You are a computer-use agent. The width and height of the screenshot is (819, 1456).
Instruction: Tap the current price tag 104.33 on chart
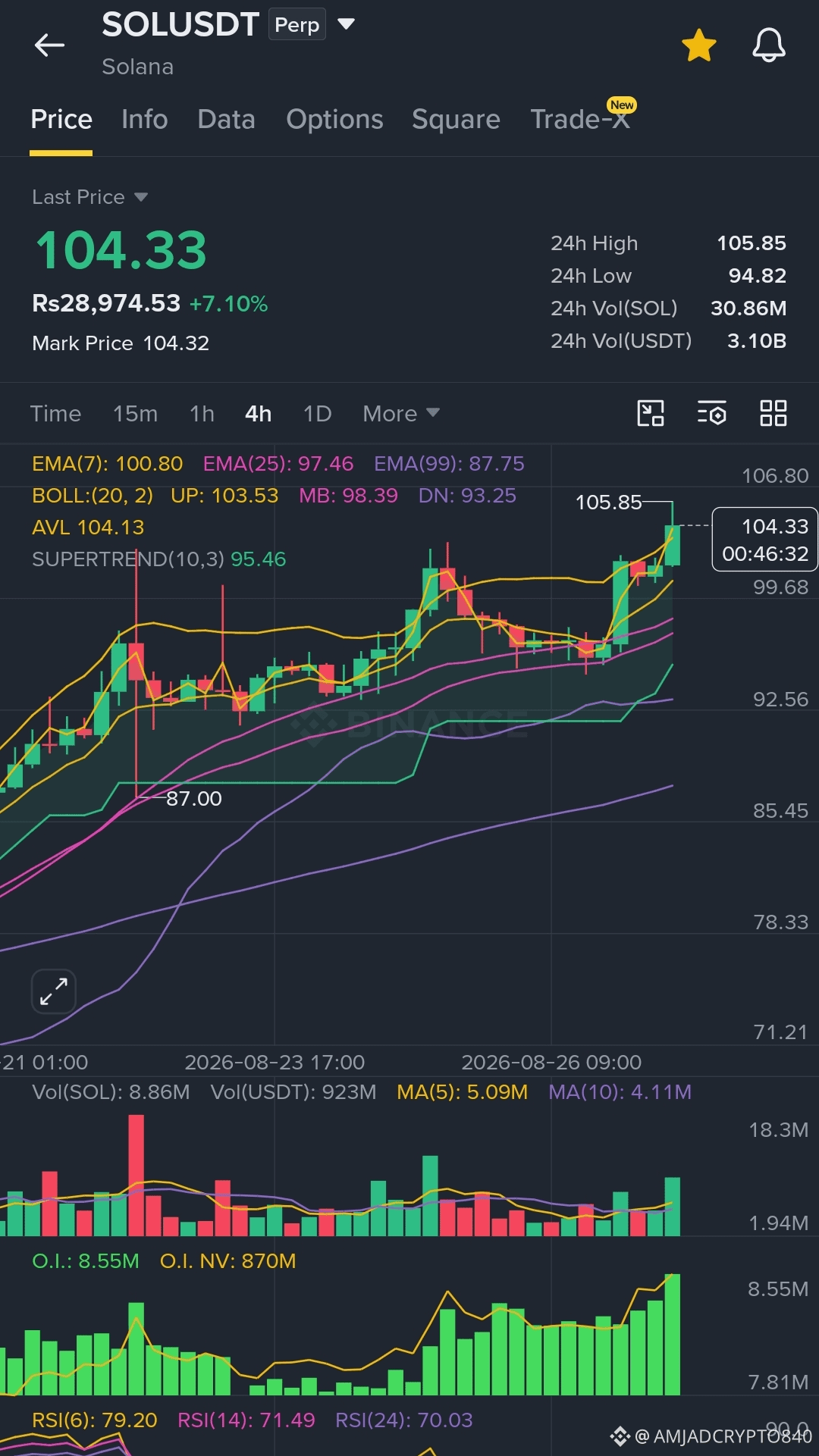click(x=764, y=540)
